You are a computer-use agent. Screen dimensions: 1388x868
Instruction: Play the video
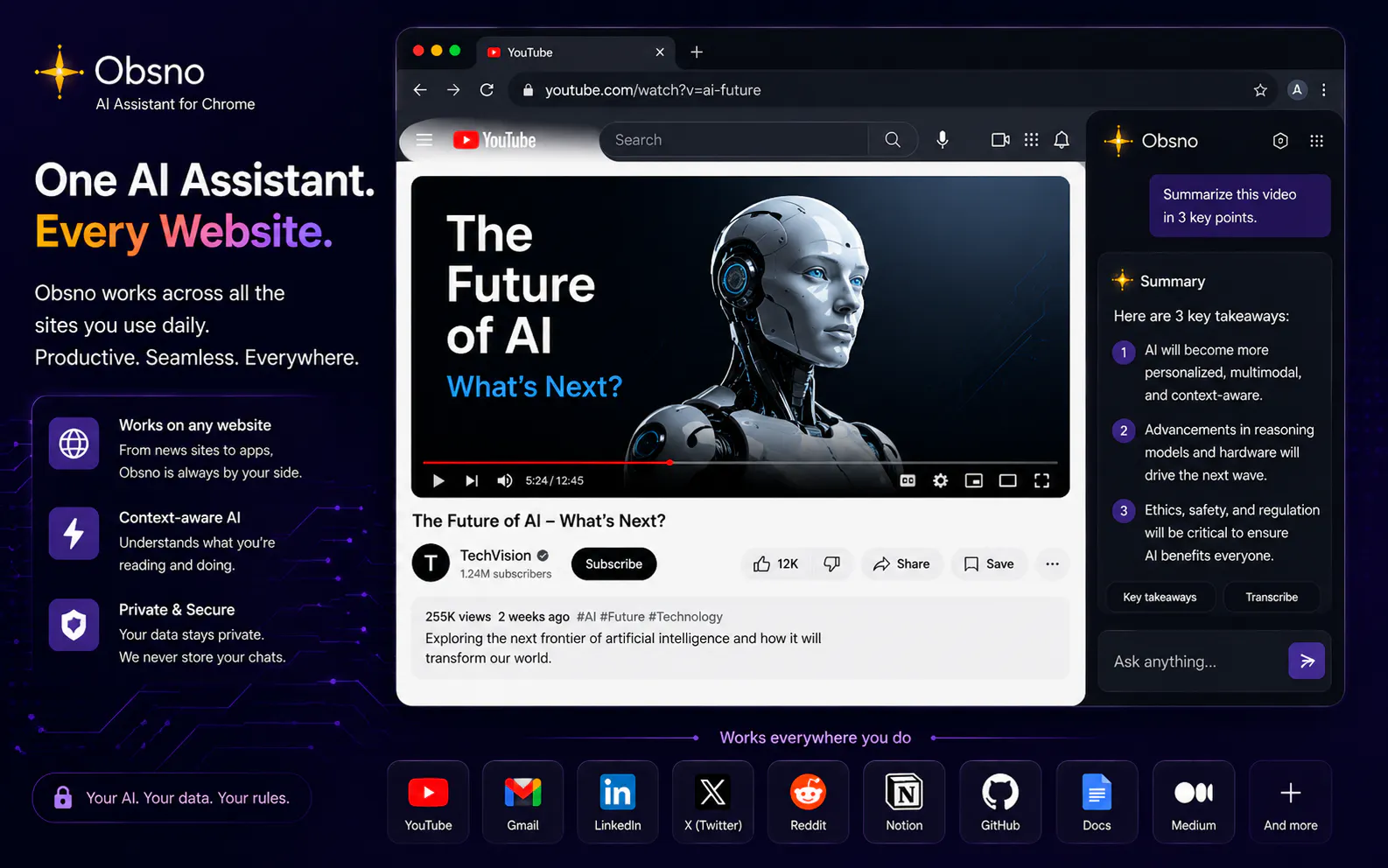(438, 480)
